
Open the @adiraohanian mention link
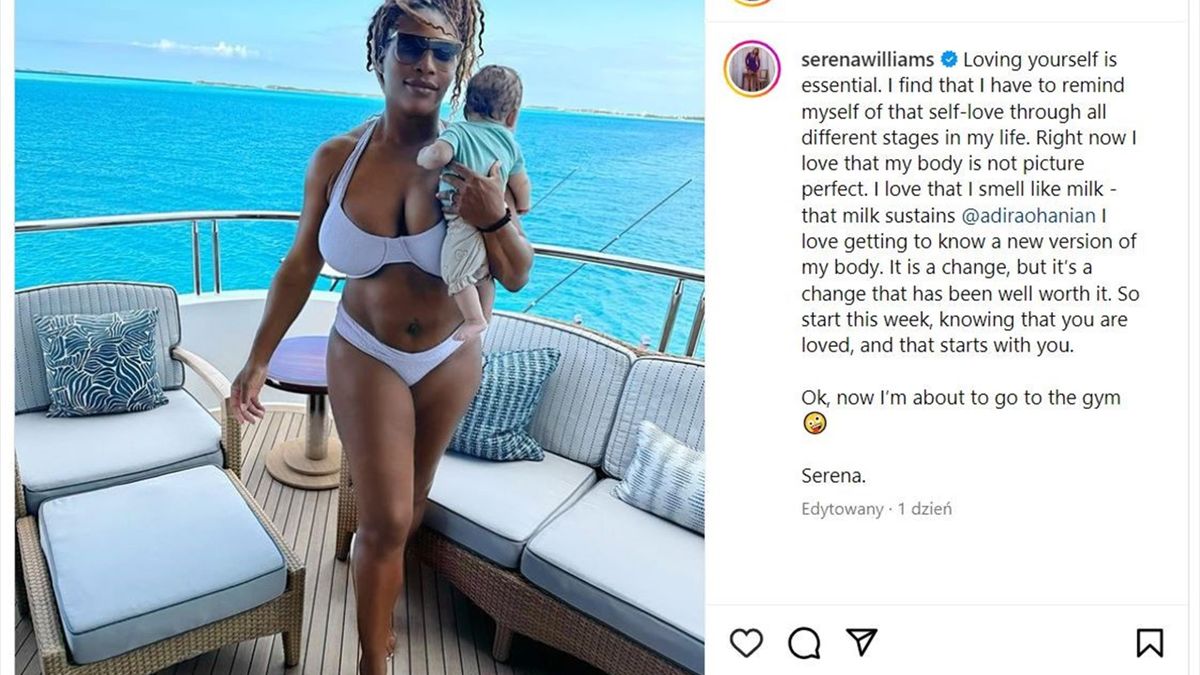pos(1030,215)
